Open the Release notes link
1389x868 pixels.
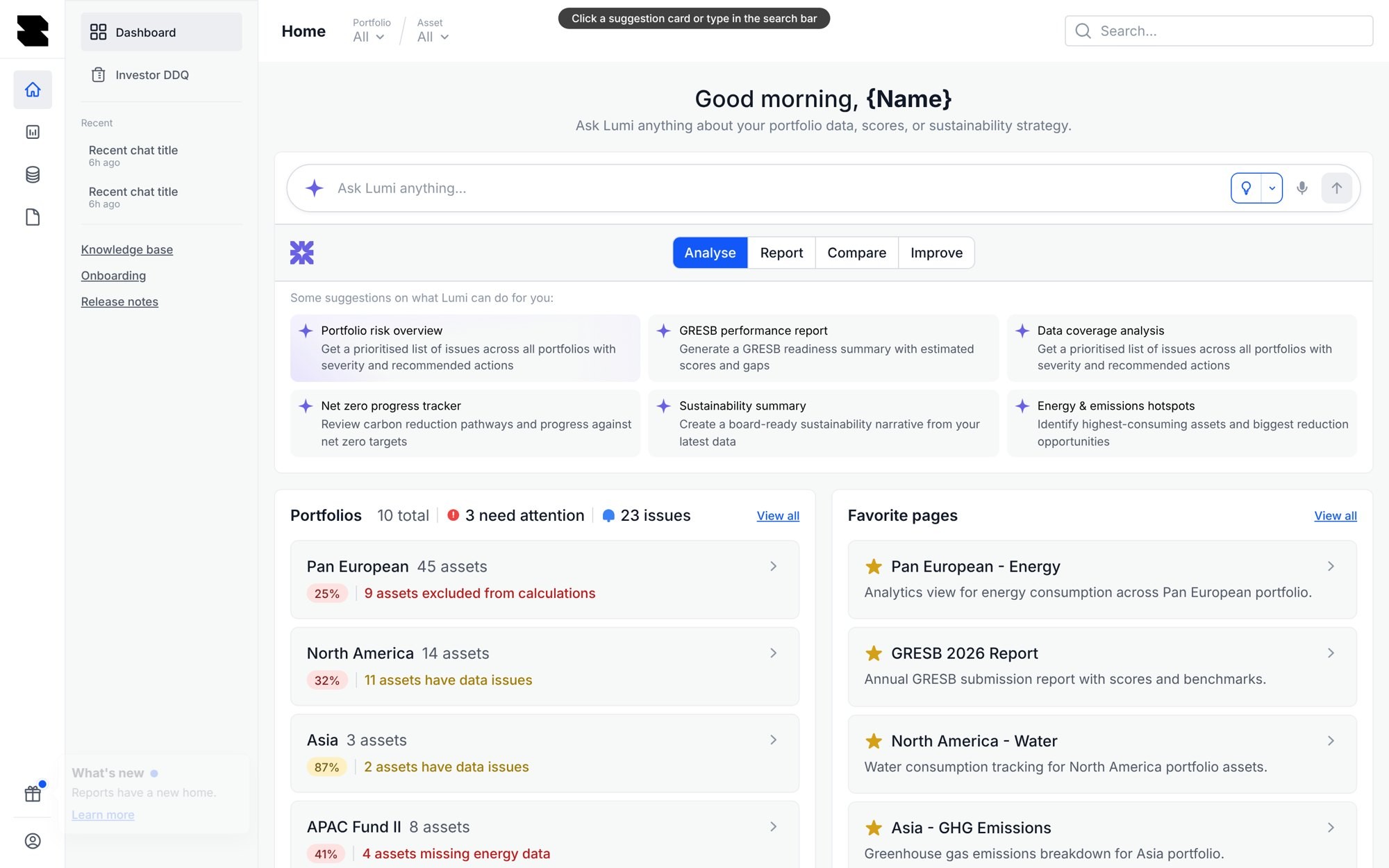coord(119,301)
